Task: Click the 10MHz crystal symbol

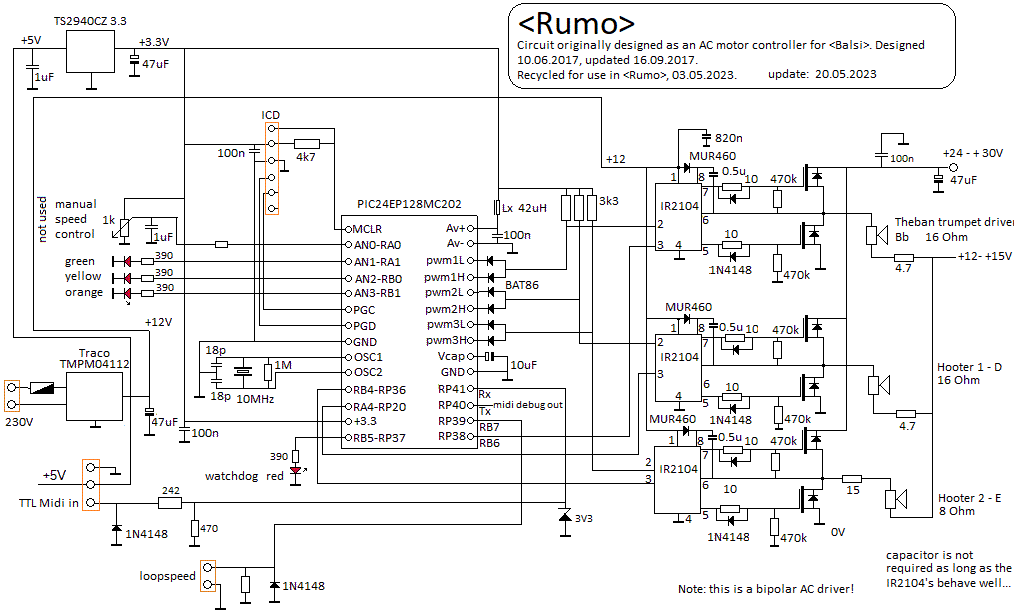Action: pos(243,374)
